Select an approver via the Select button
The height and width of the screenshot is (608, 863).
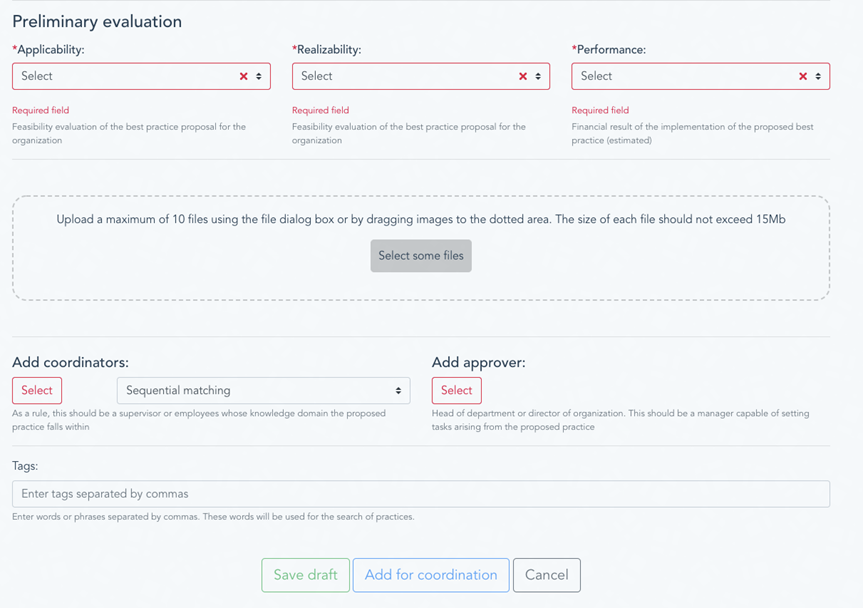click(457, 391)
